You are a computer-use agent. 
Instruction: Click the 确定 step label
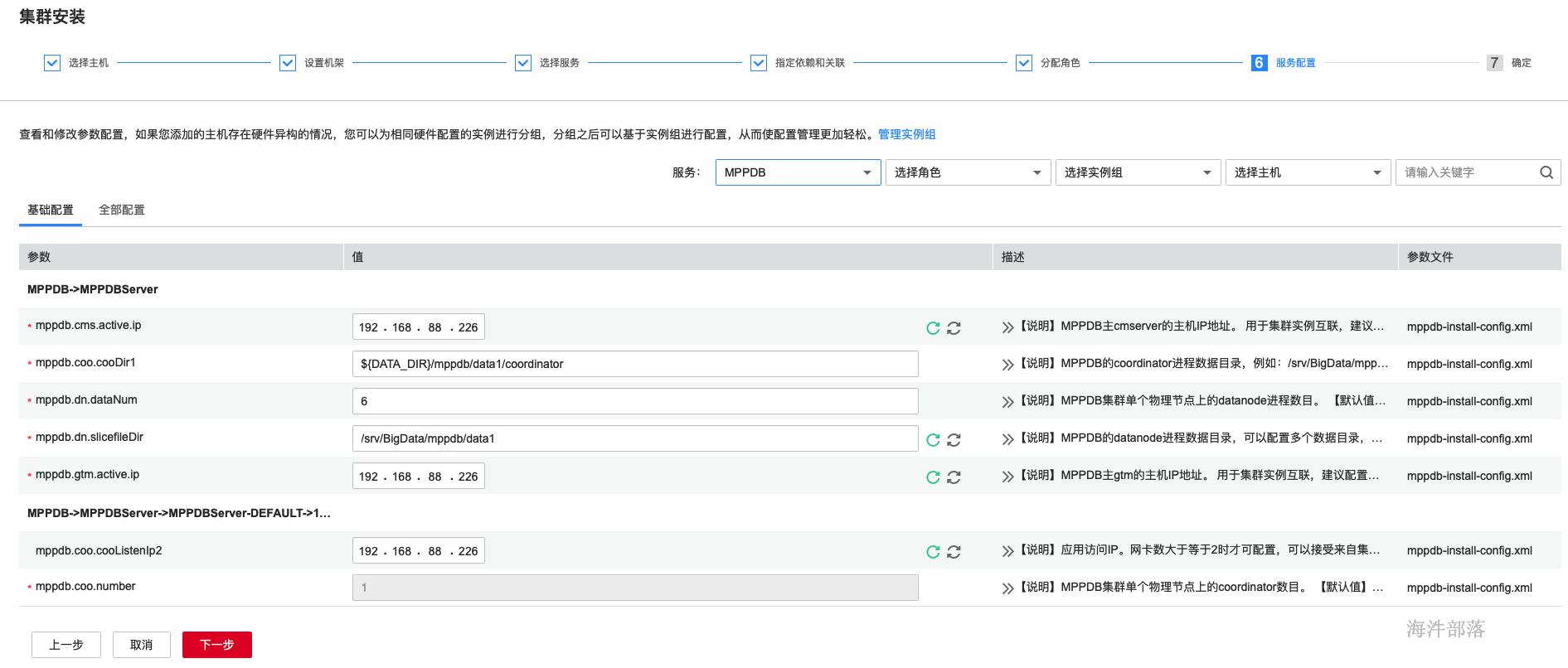coord(1522,63)
